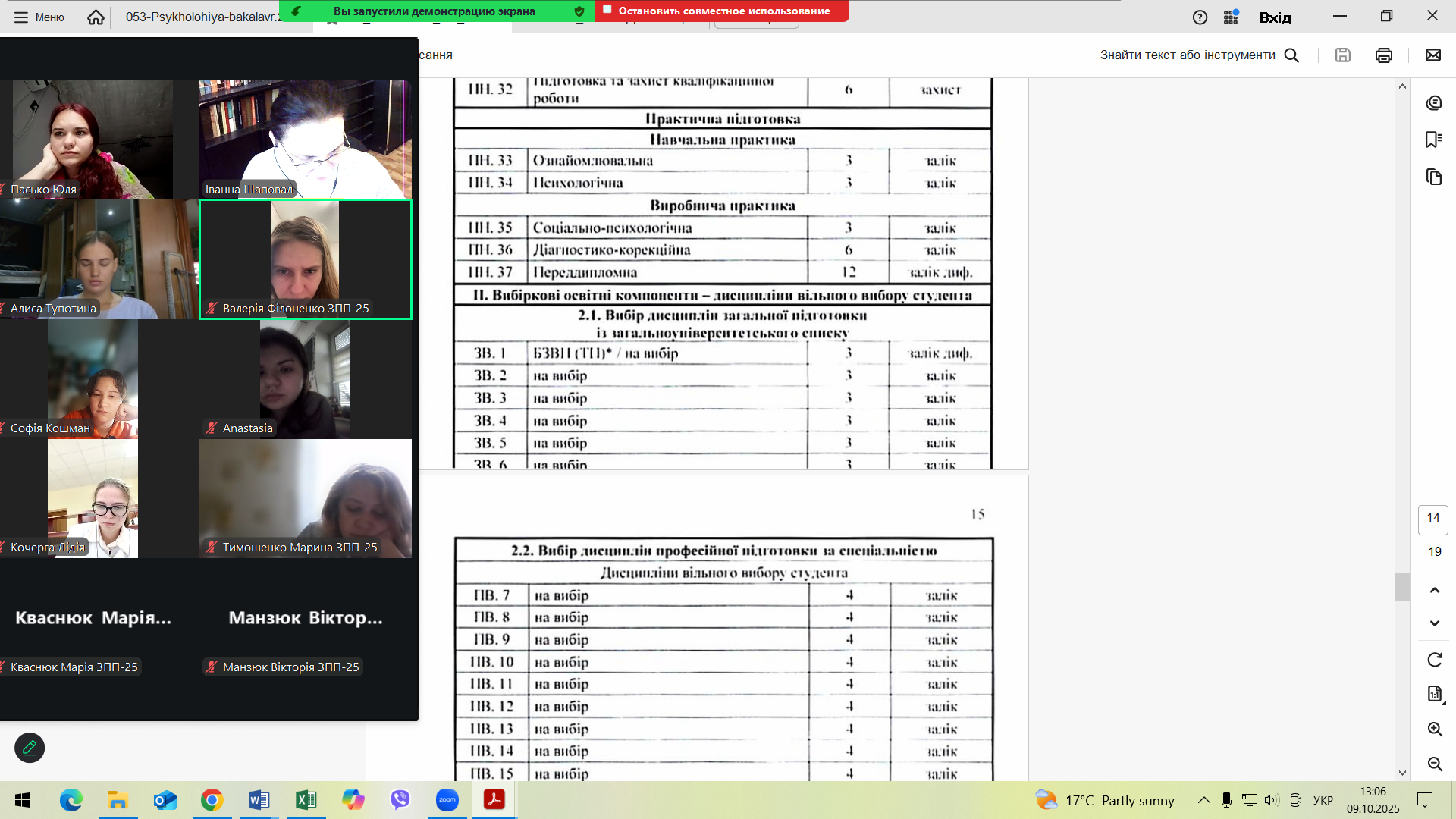
Task: Zoom out with the magnifier minus icon
Action: pyautogui.click(x=1434, y=764)
